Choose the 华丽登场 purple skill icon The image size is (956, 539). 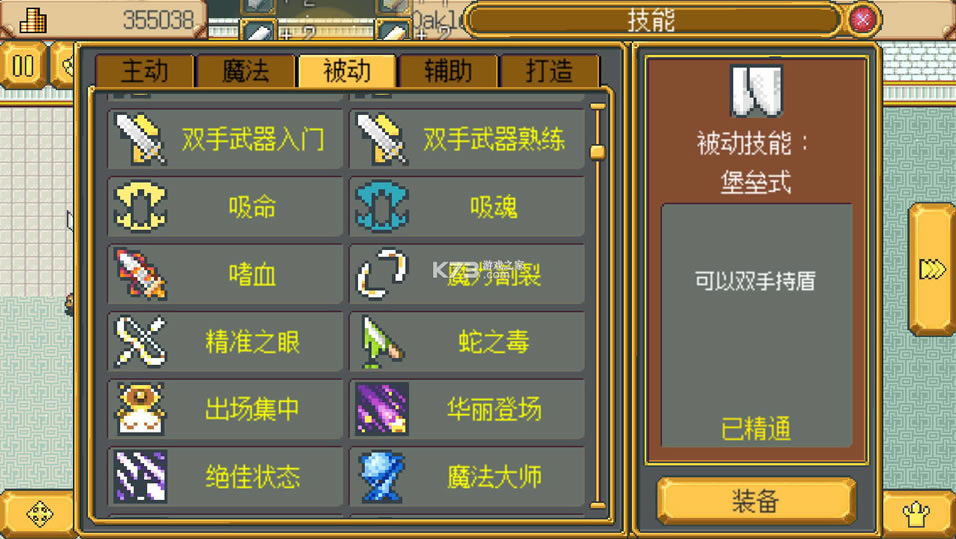click(x=382, y=409)
